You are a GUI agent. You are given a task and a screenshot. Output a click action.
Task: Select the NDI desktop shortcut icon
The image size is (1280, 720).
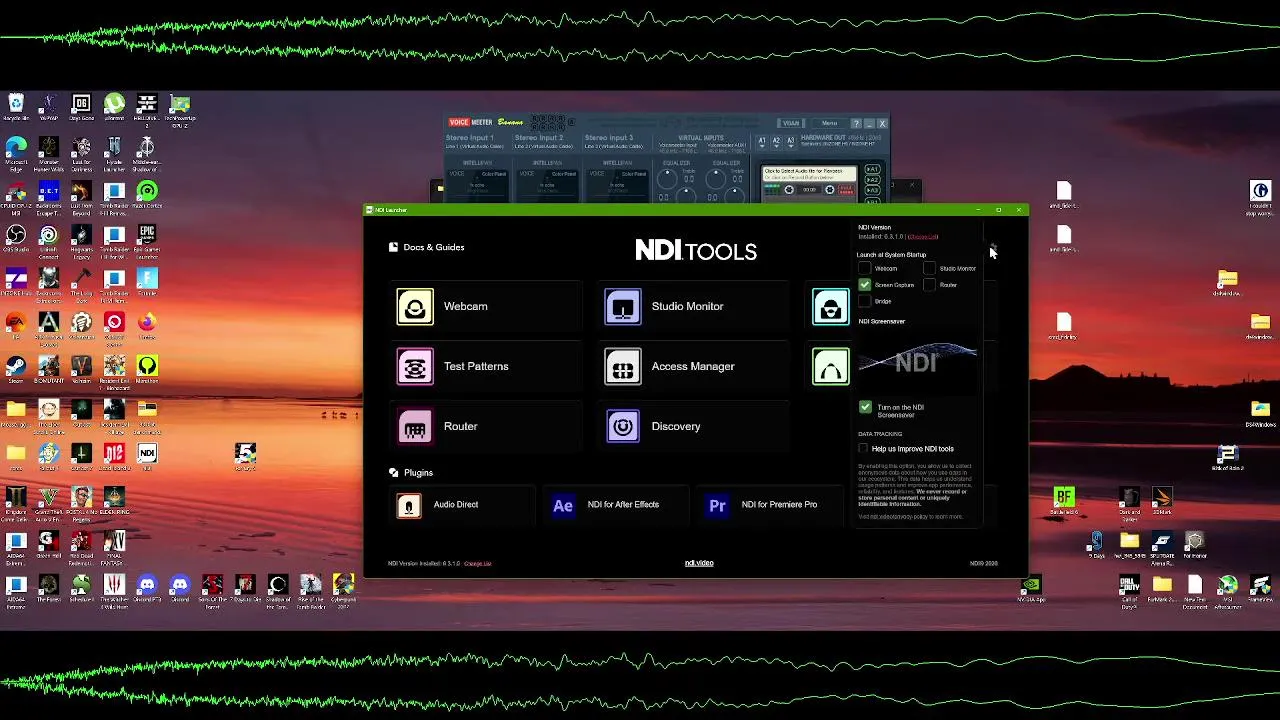click(x=147, y=458)
